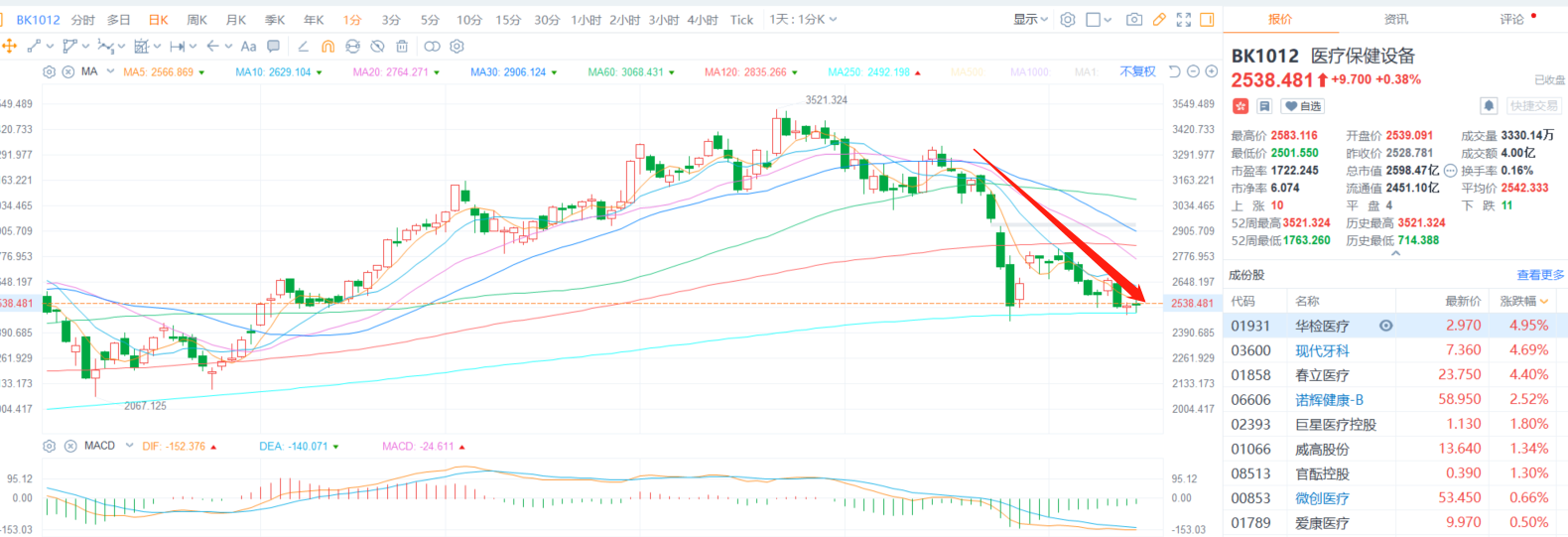
Task: Close the MA indicator overlay
Action: coord(68,72)
